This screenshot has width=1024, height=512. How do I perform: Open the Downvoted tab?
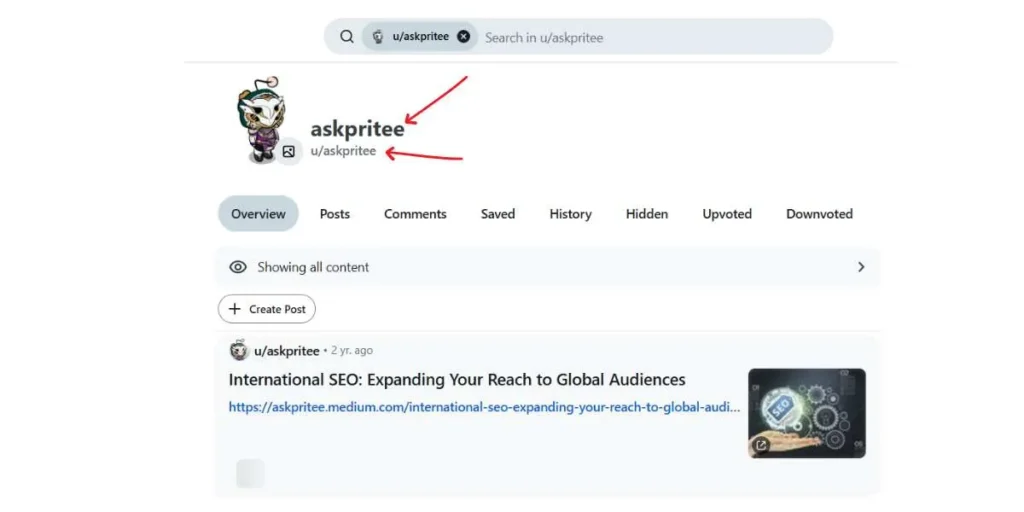(819, 214)
